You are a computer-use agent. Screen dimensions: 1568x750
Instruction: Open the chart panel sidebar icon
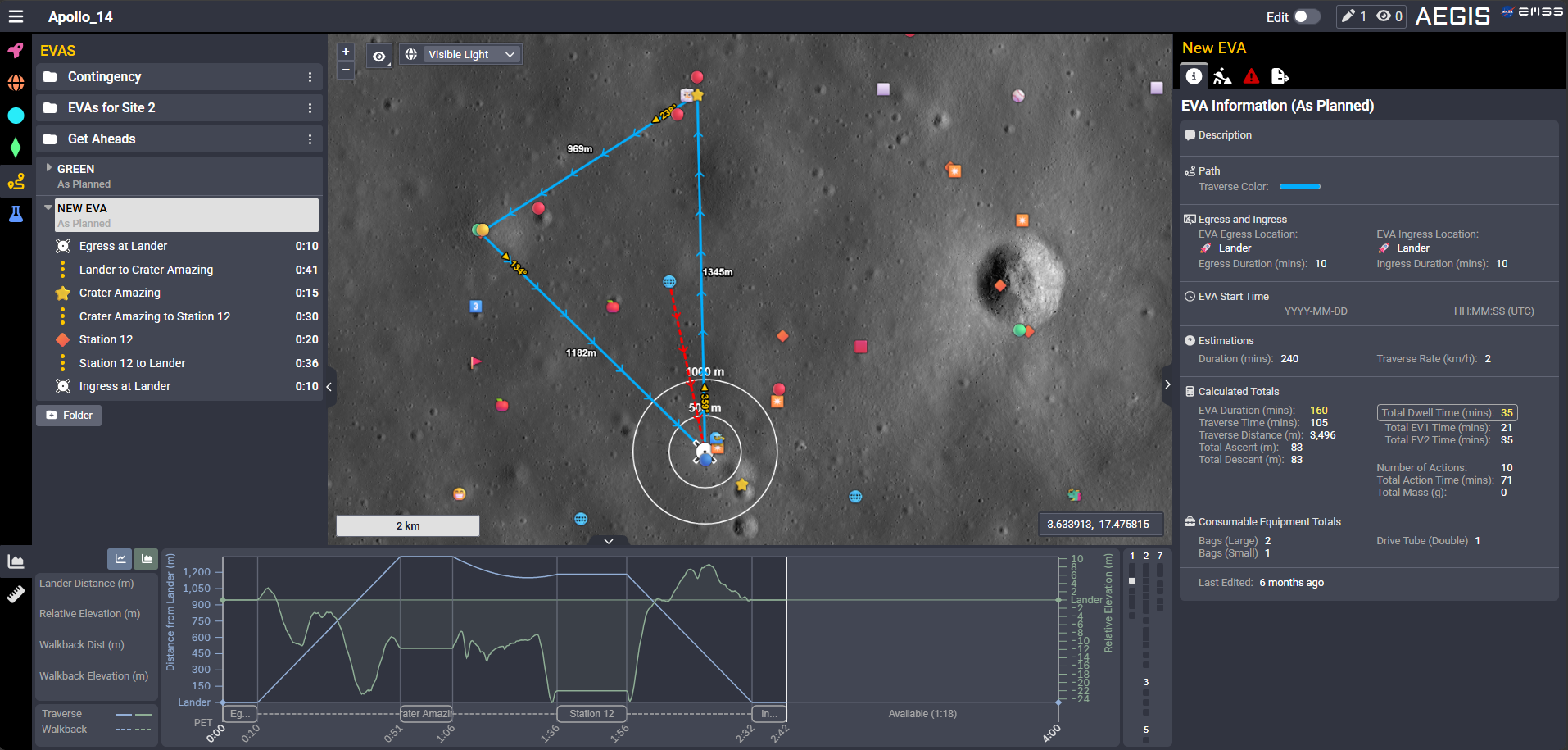[16, 561]
